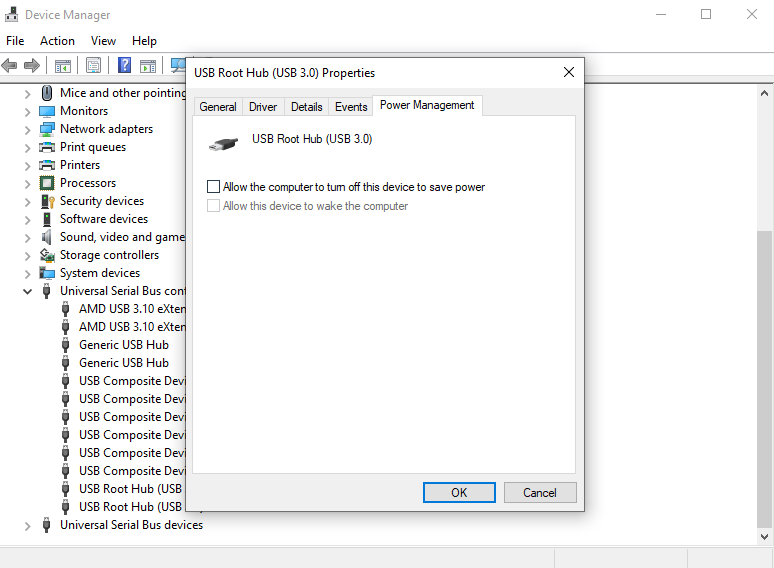Close the USB Root Hub Properties dialog

click(569, 73)
